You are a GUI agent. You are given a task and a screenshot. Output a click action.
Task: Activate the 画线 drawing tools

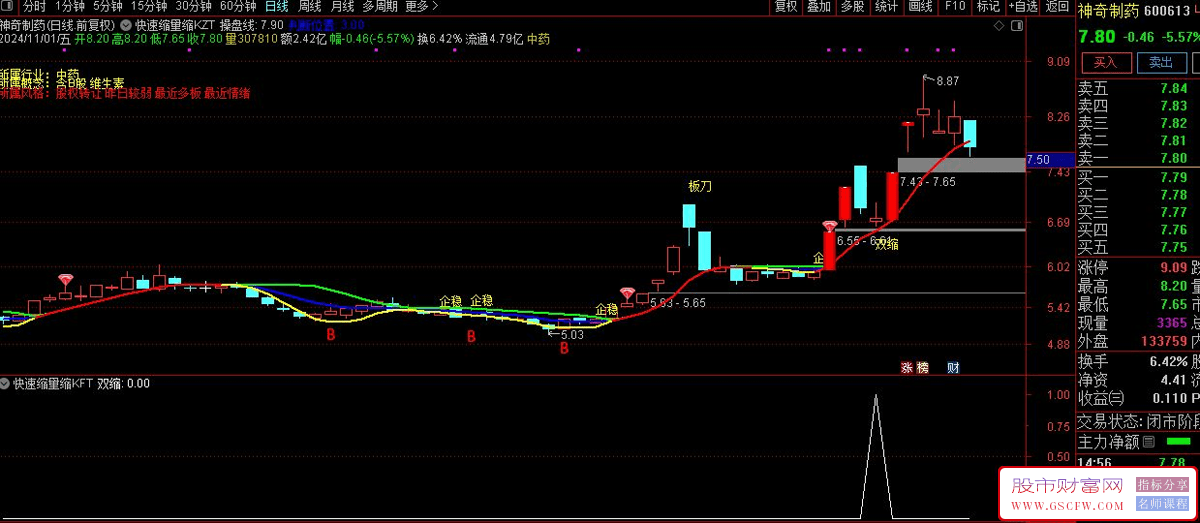point(920,6)
